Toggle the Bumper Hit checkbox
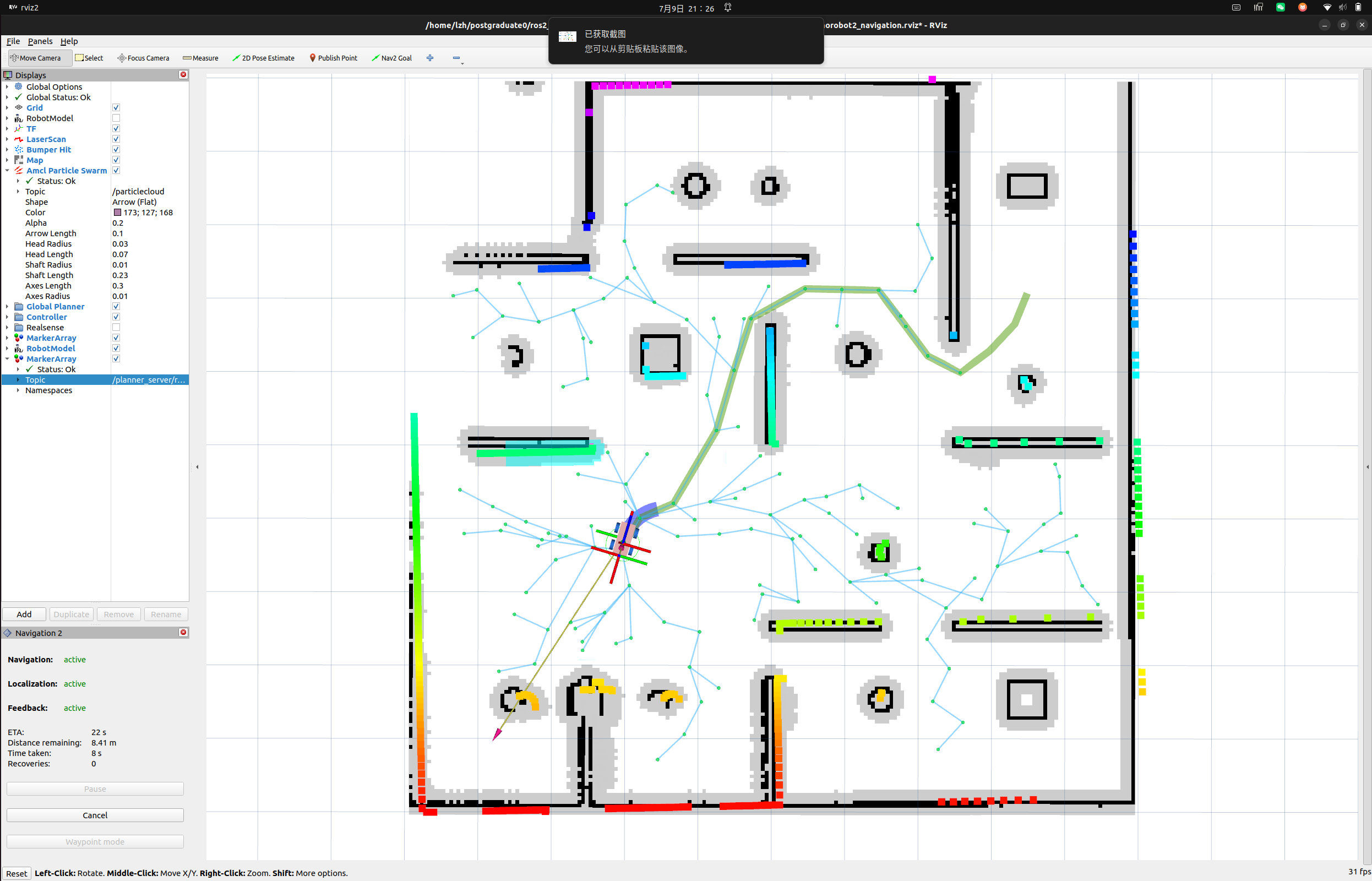 coord(116,149)
